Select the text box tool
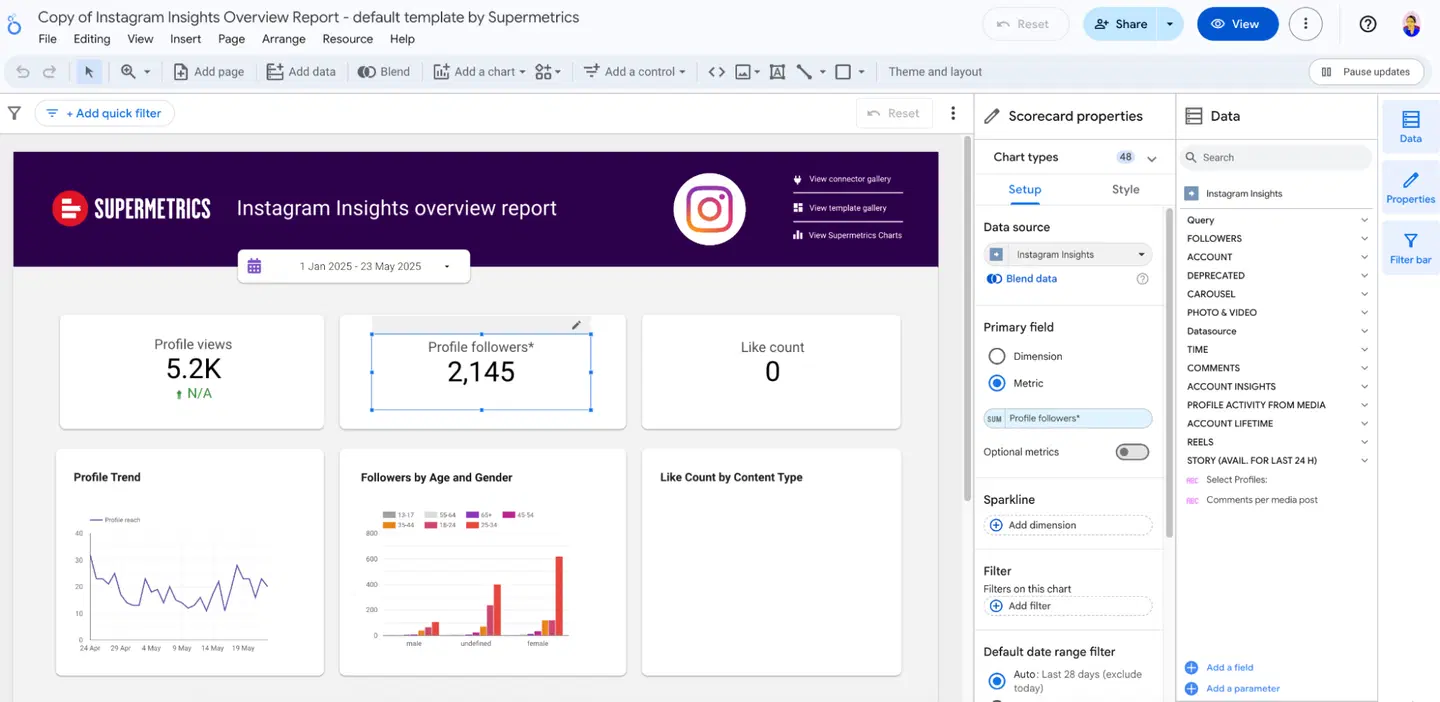This screenshot has width=1440, height=702. point(777,71)
